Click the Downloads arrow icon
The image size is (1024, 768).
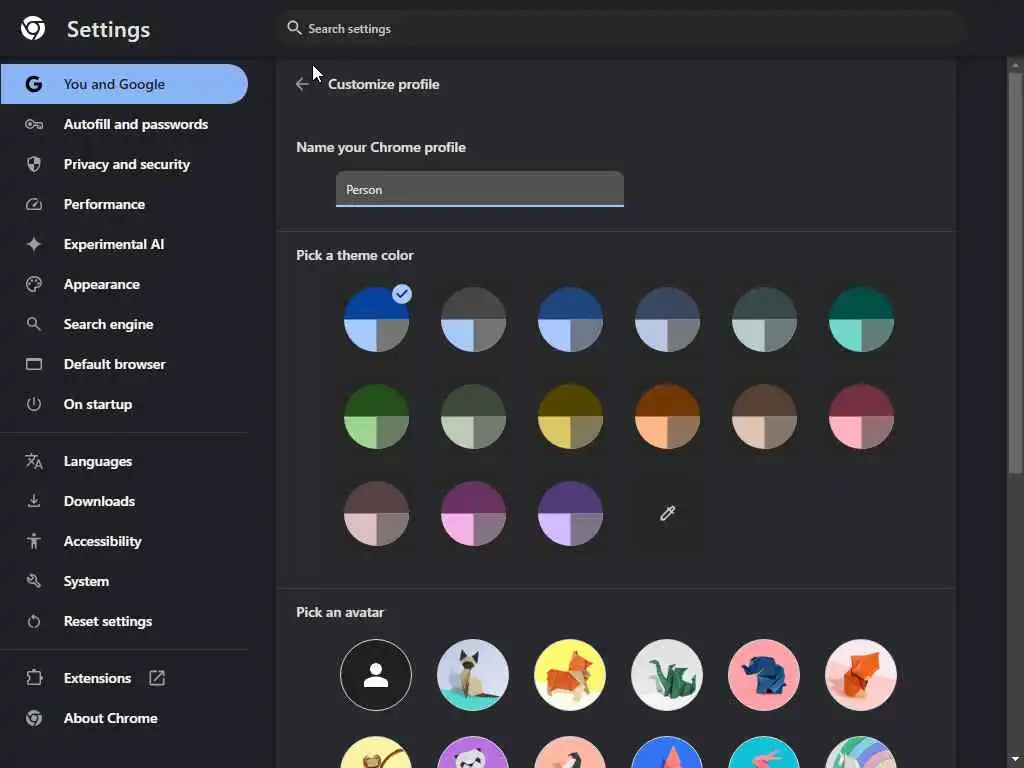click(x=34, y=501)
